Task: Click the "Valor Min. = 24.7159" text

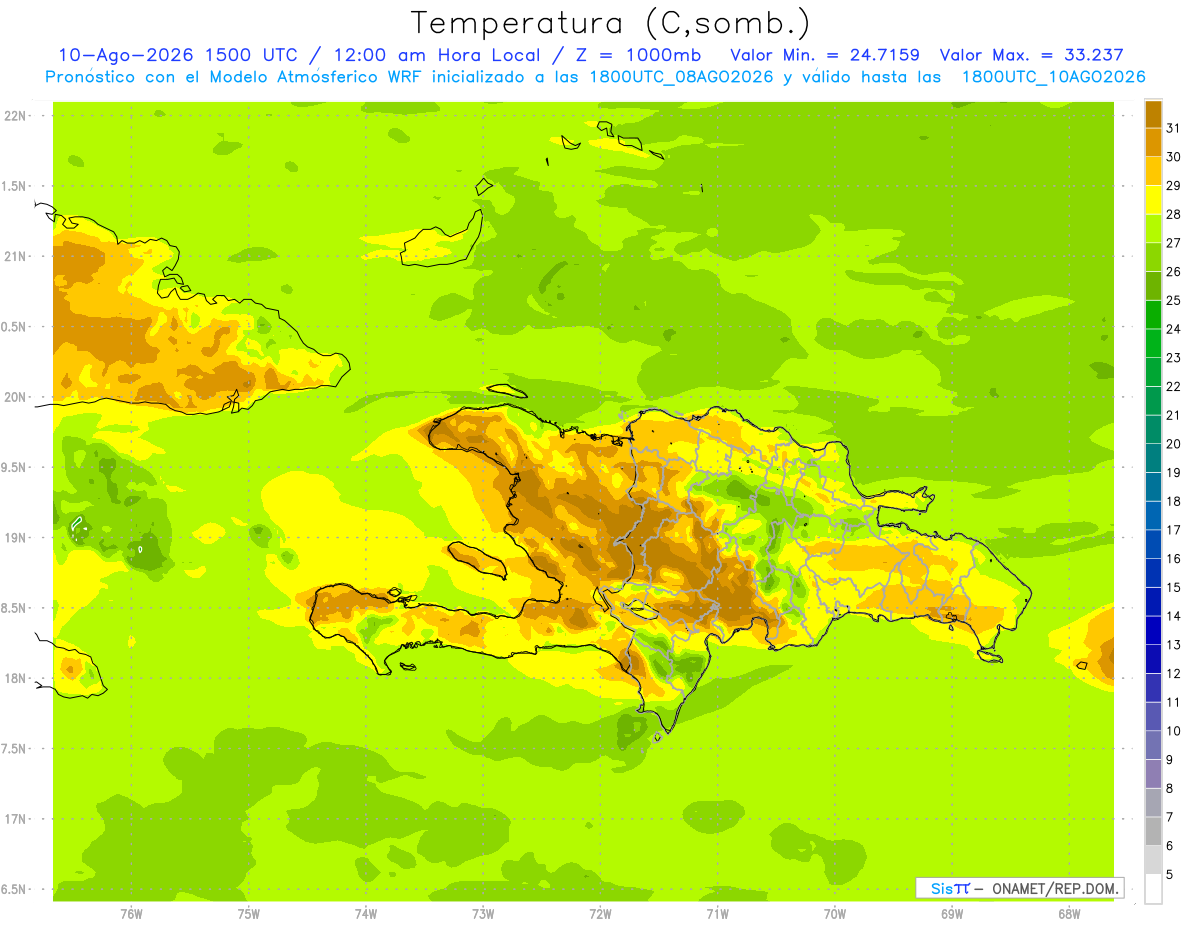Action: (x=825, y=55)
